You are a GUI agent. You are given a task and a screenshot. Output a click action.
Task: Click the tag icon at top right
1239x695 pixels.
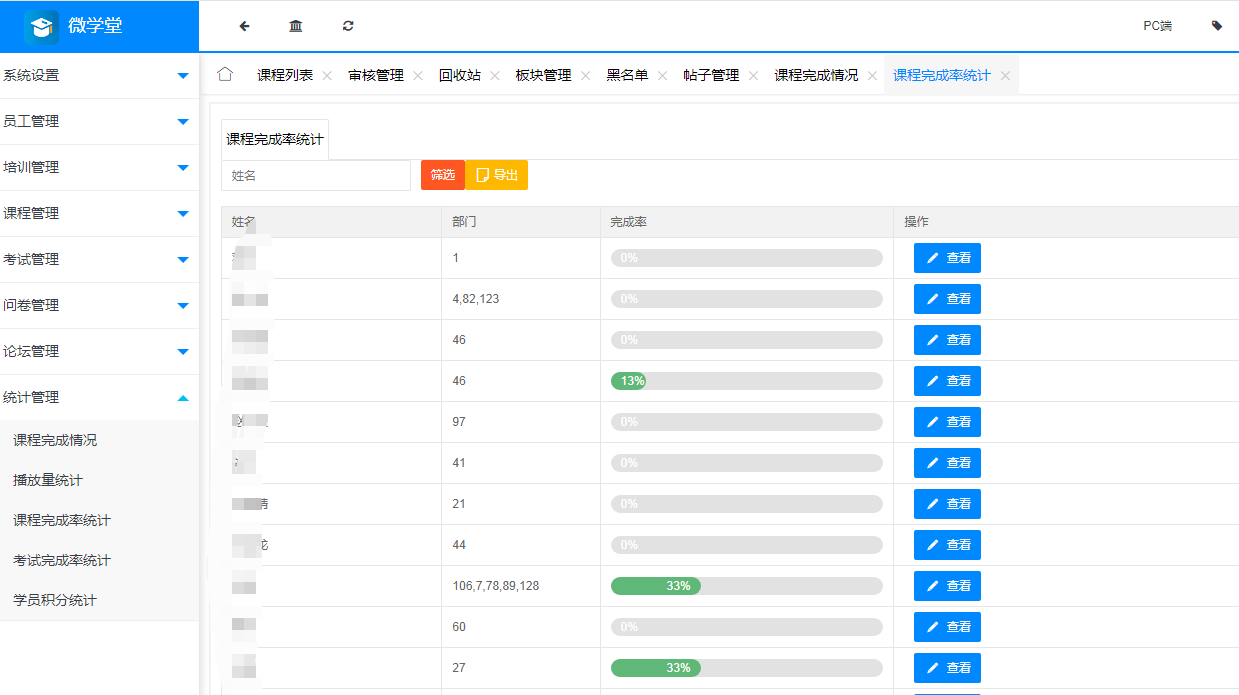click(x=1216, y=24)
